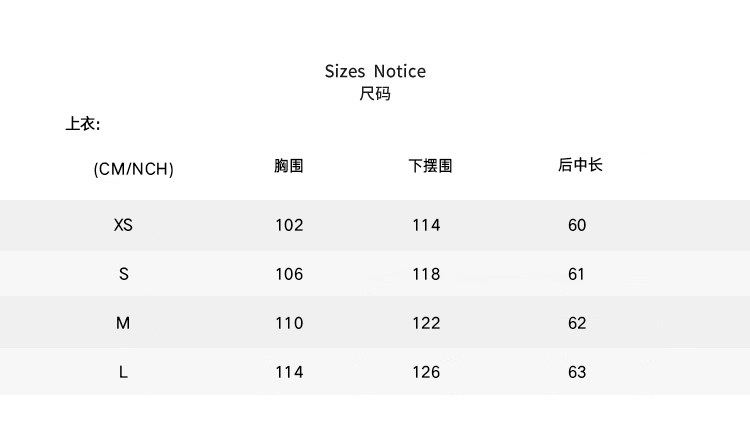Click the 胸围 column header
Image resolution: width=750 pixels, height=439 pixels.
point(288,166)
